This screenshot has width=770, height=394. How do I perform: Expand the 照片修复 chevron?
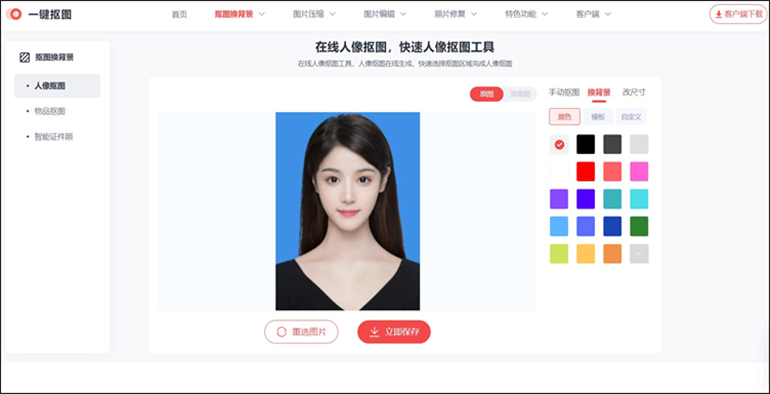pyautogui.click(x=474, y=14)
